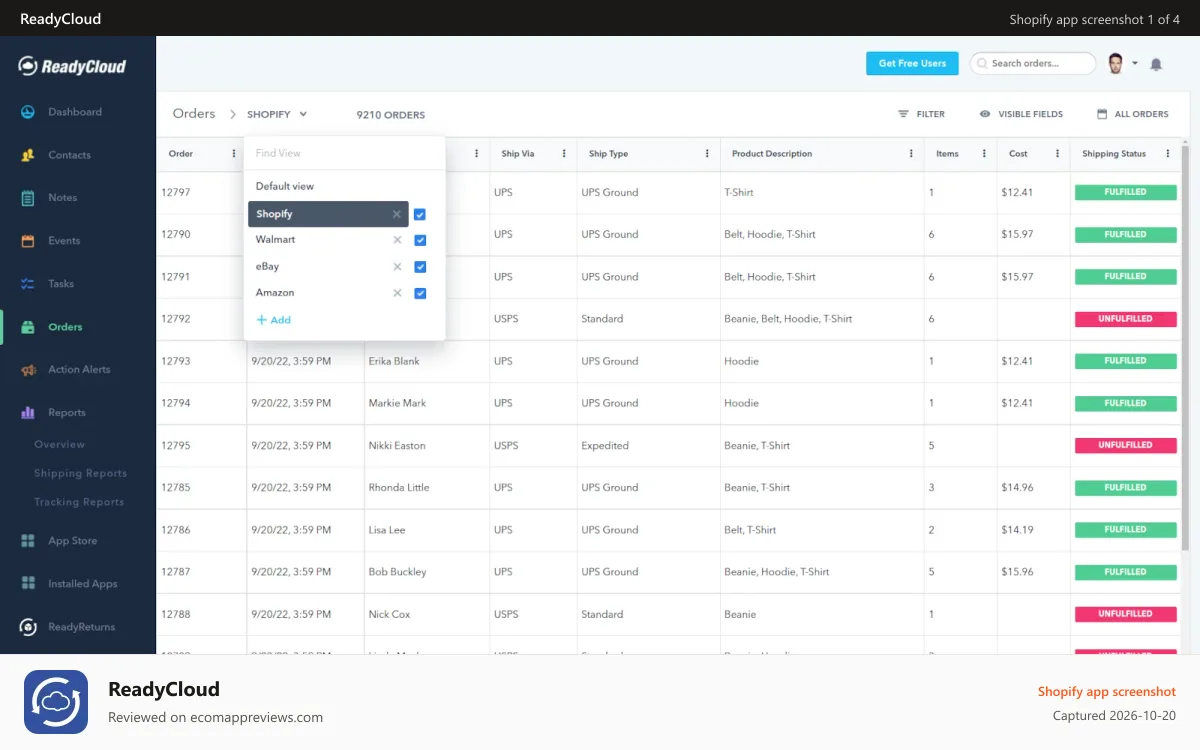Uncheck the Amazon view checkbox
This screenshot has width=1200, height=750.
coord(420,293)
